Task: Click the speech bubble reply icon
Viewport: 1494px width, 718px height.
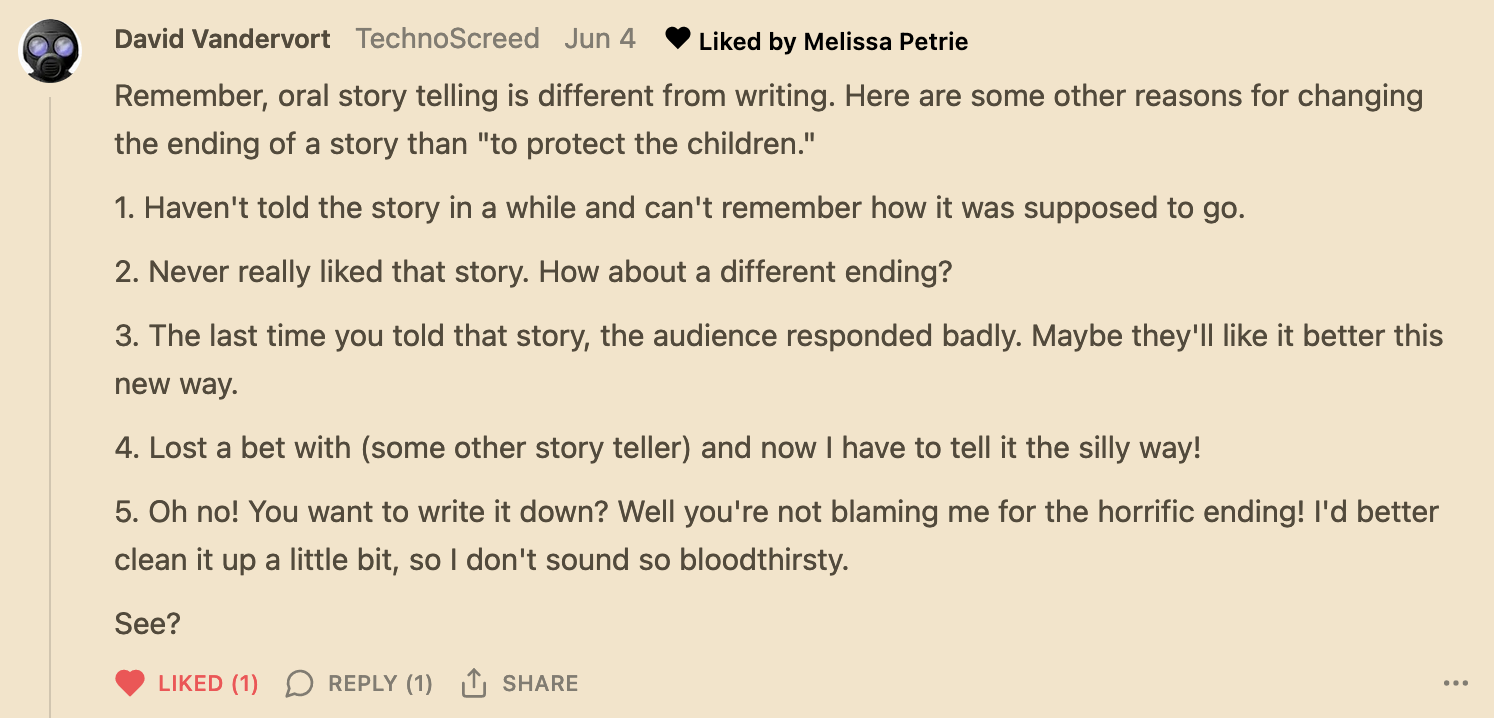Action: click(300, 684)
